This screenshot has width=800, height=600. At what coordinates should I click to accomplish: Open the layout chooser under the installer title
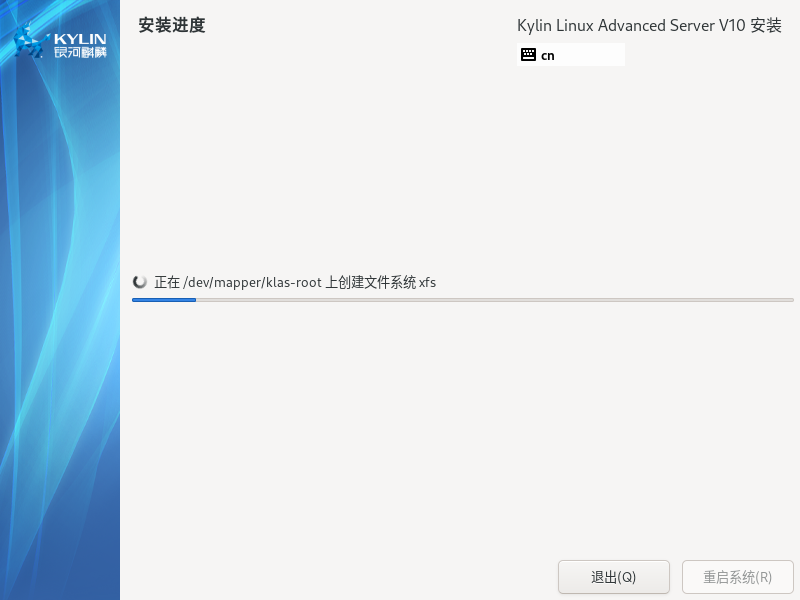pyautogui.click(x=570, y=55)
